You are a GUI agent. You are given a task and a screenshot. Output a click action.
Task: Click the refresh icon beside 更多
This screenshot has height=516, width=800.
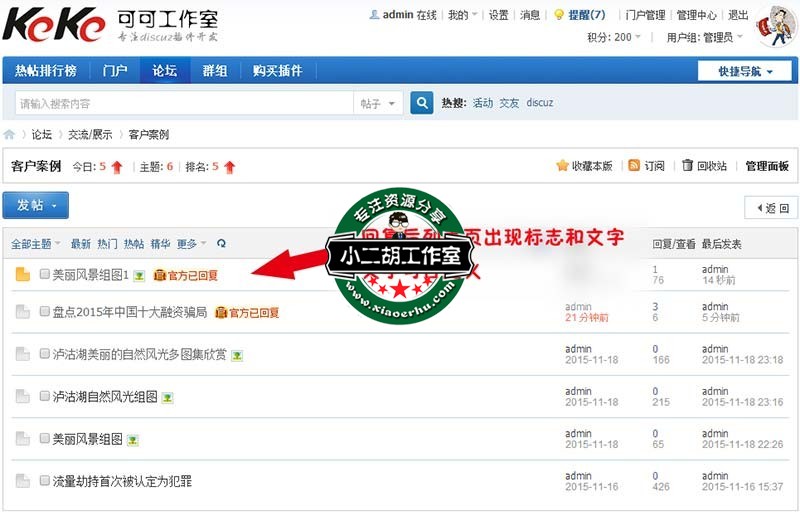point(221,243)
